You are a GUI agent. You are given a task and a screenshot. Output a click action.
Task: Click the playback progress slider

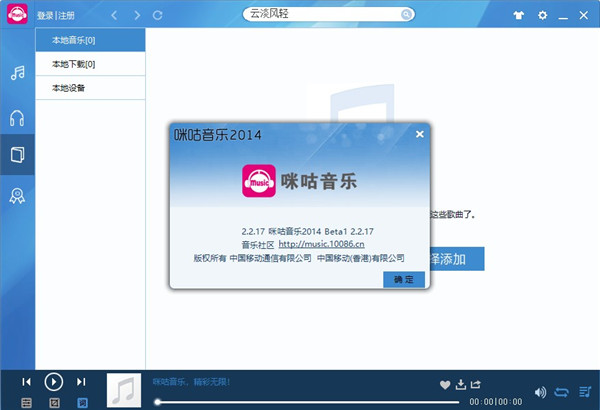click(x=308, y=402)
